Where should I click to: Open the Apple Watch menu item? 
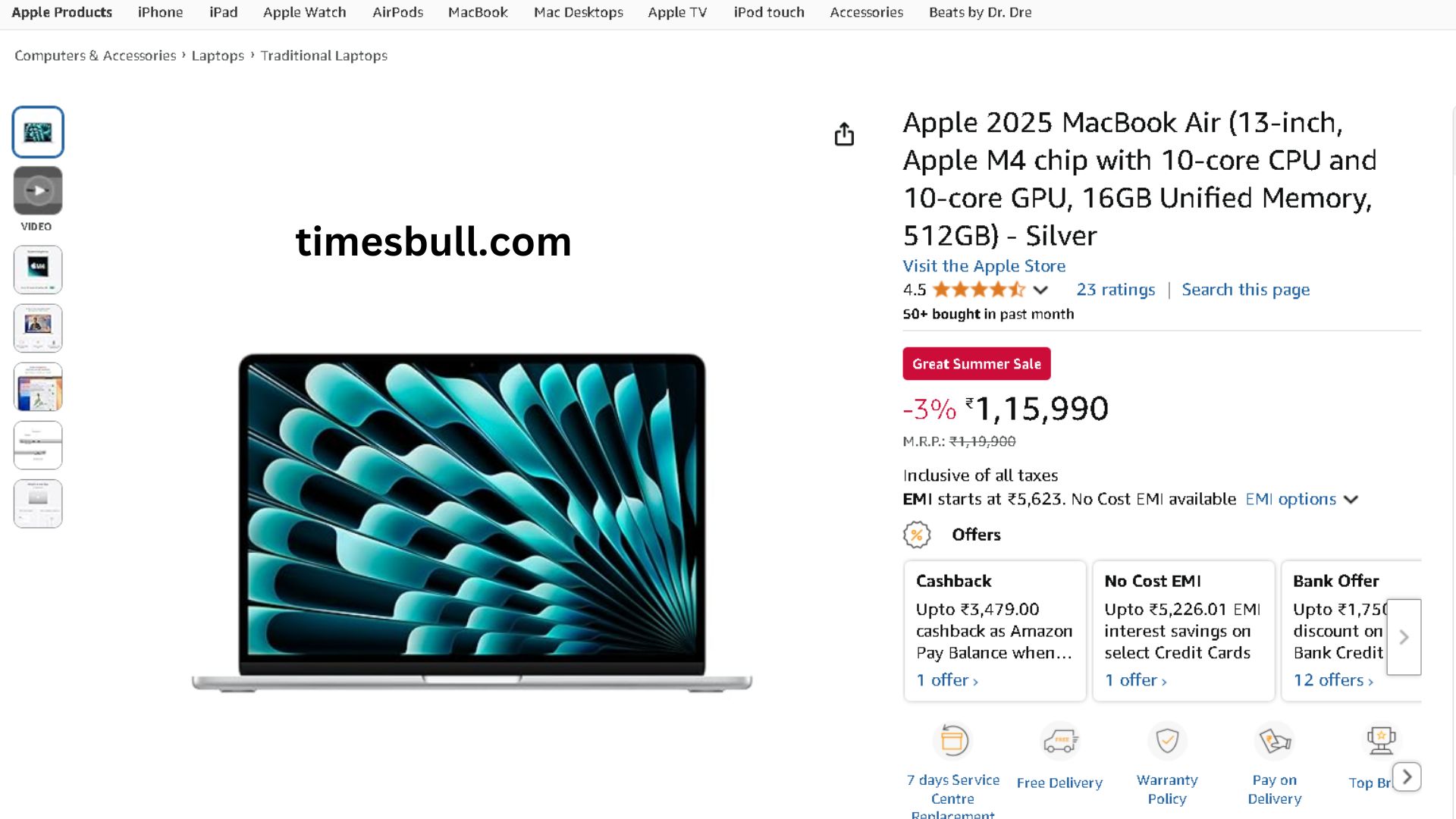tap(304, 12)
